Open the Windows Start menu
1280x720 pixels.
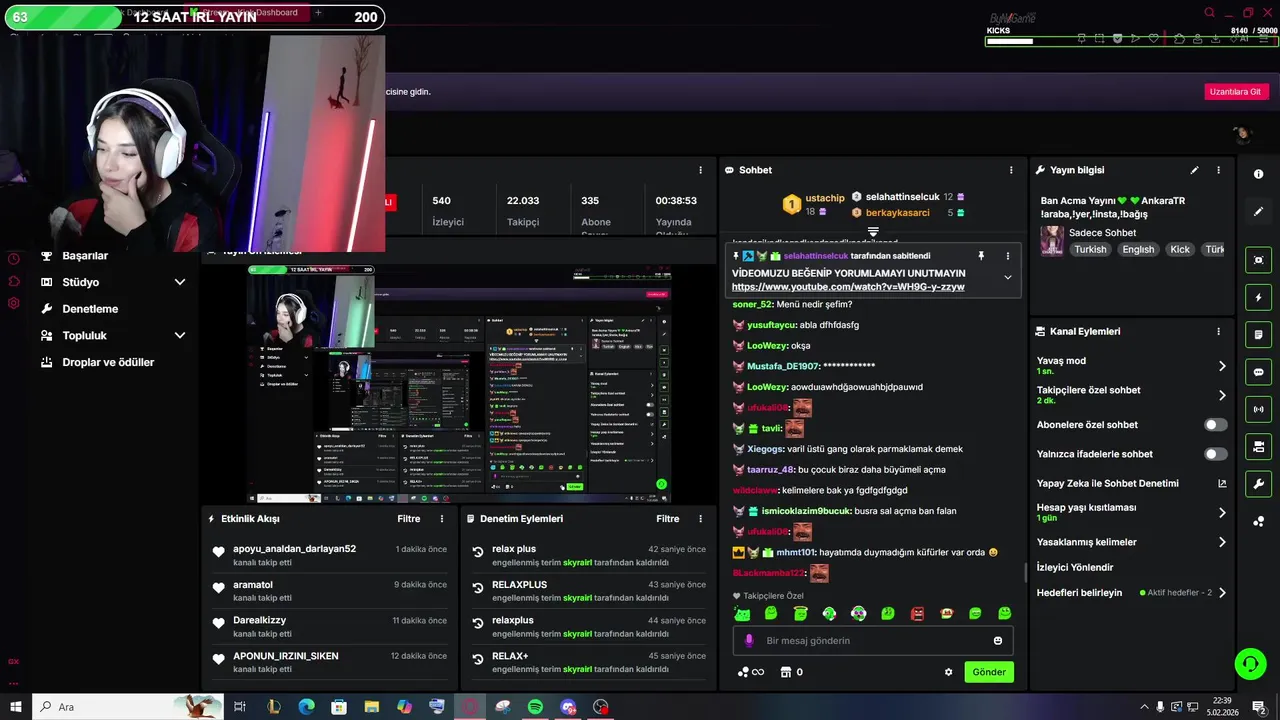[x=16, y=707]
